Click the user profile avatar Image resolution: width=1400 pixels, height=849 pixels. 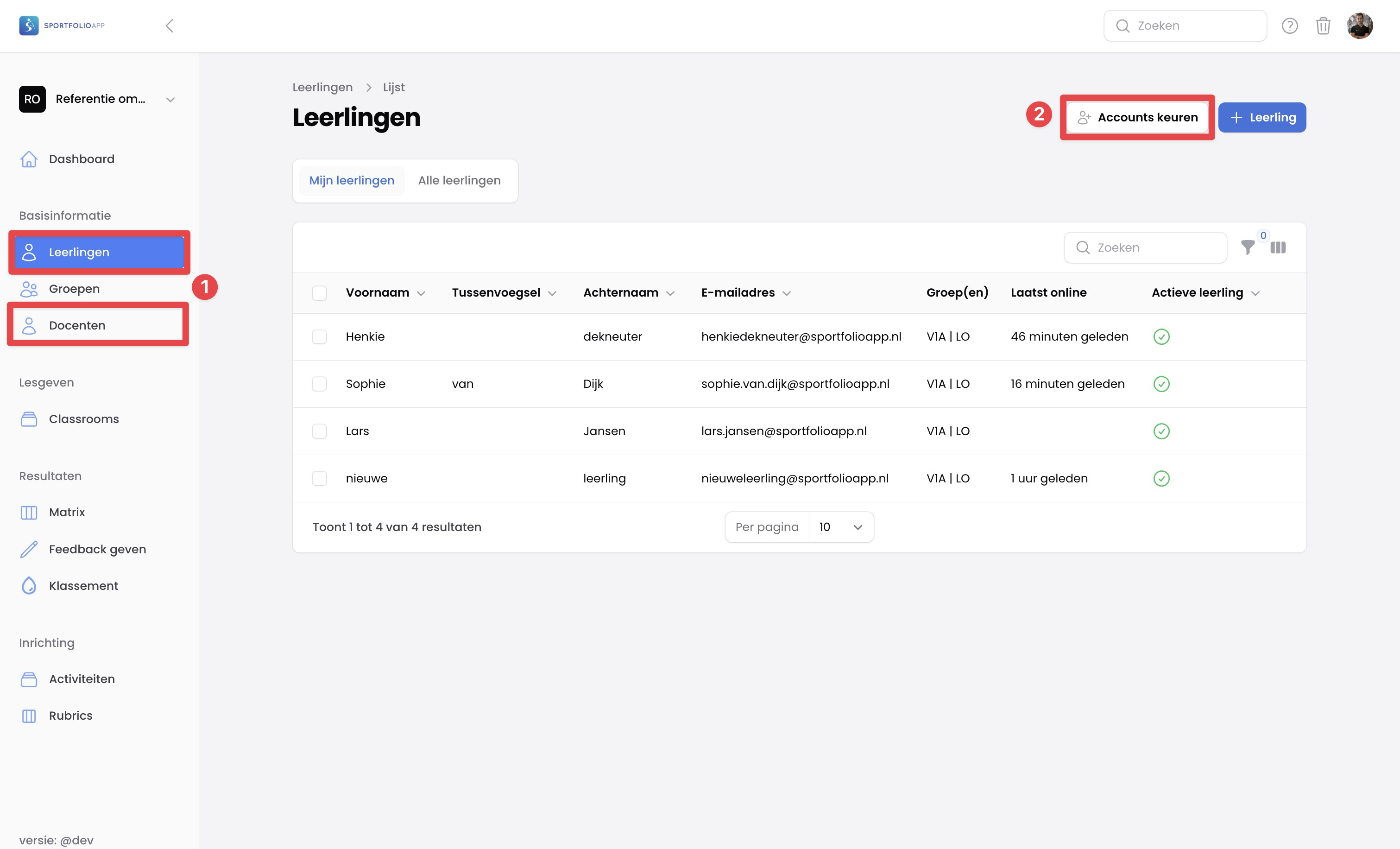[x=1359, y=25]
